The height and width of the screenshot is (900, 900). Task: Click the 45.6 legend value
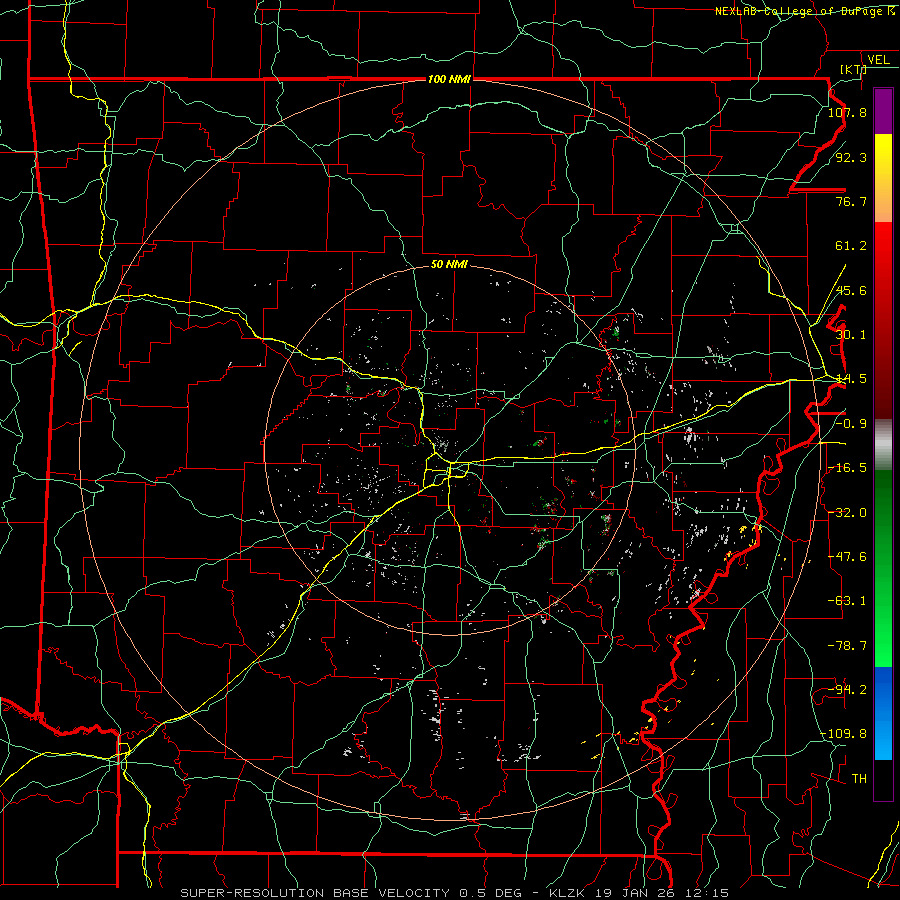tap(851, 290)
